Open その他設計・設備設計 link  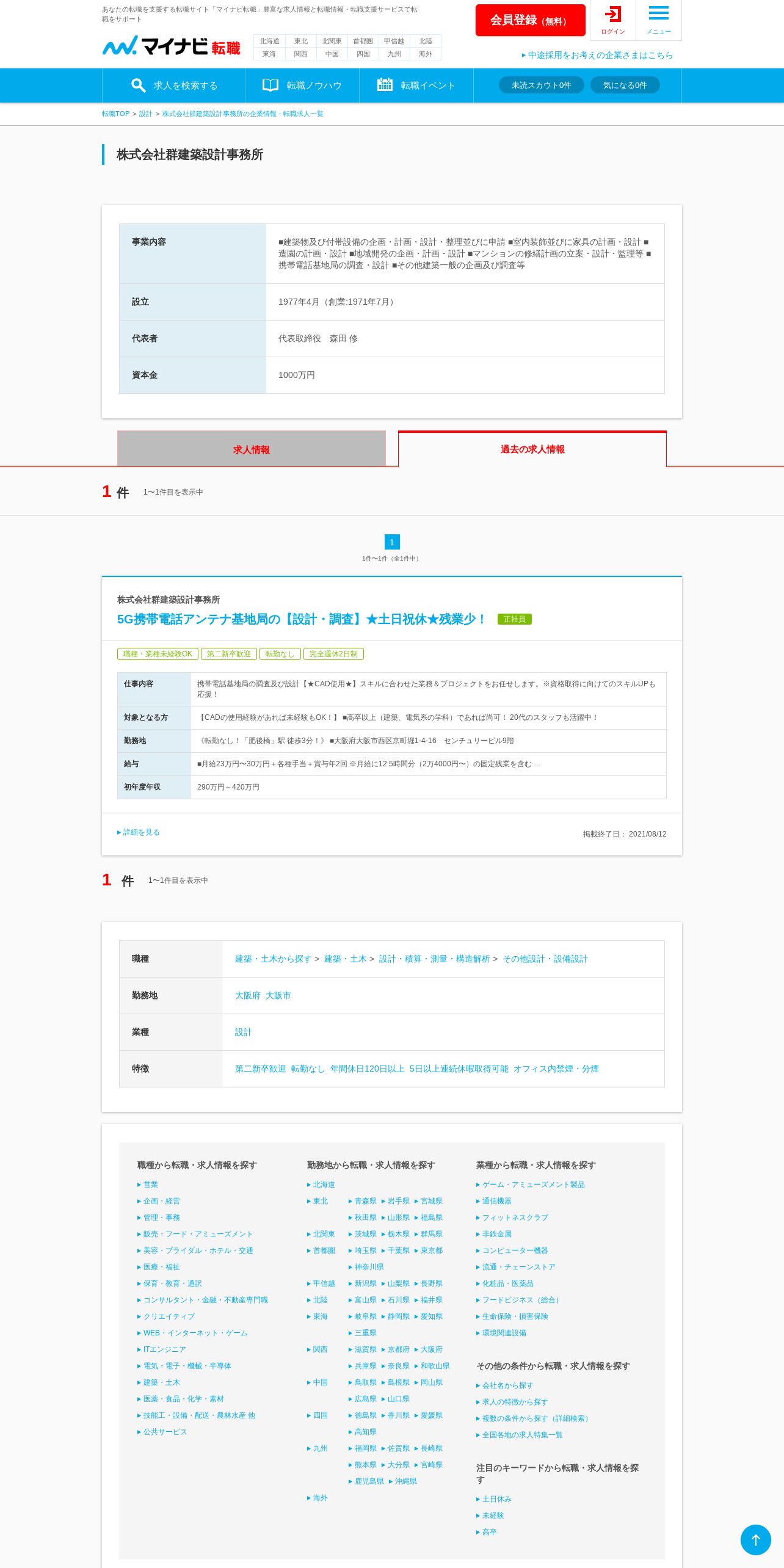click(x=545, y=959)
